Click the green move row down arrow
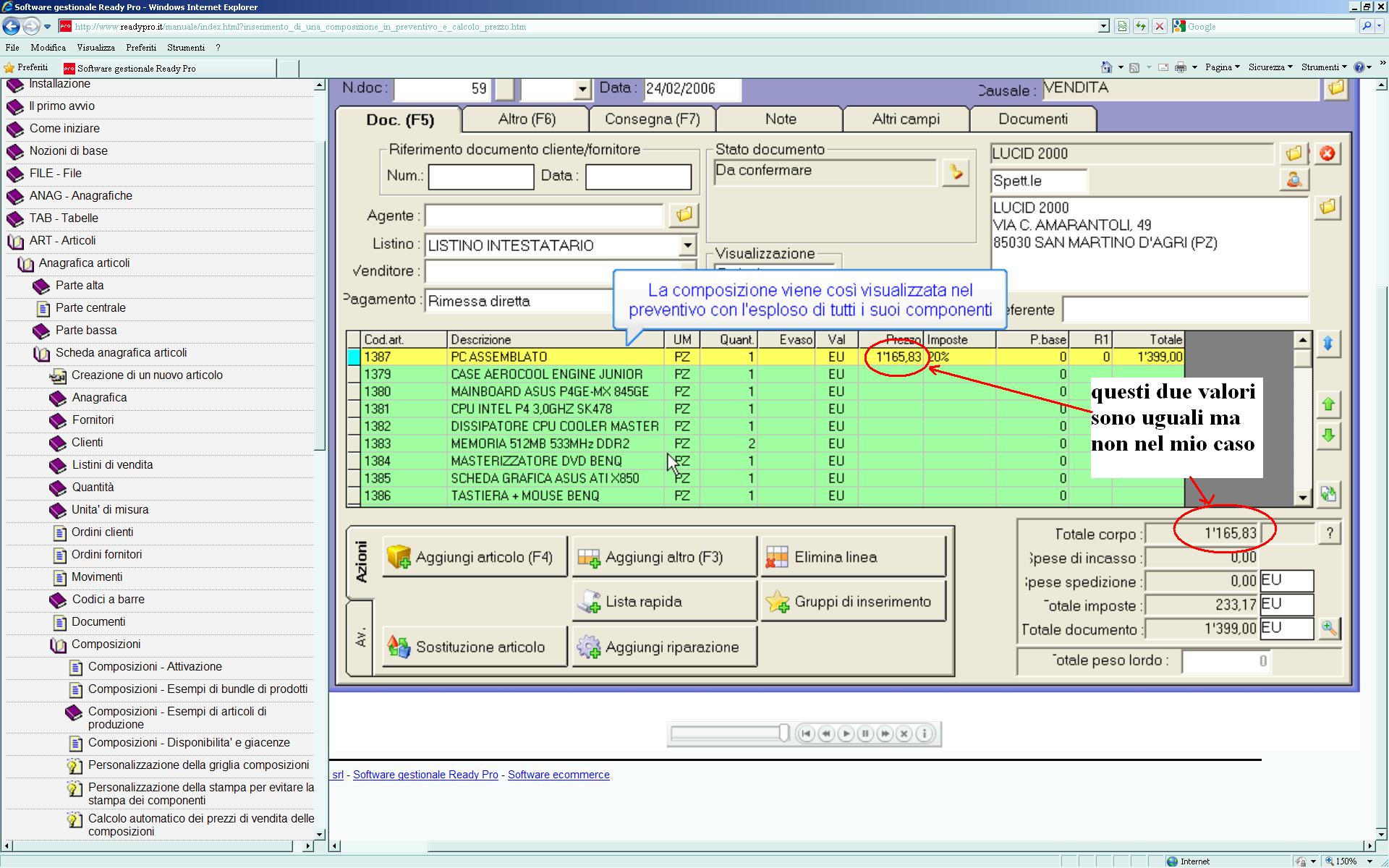The width and height of the screenshot is (1389, 868). 1328,436
